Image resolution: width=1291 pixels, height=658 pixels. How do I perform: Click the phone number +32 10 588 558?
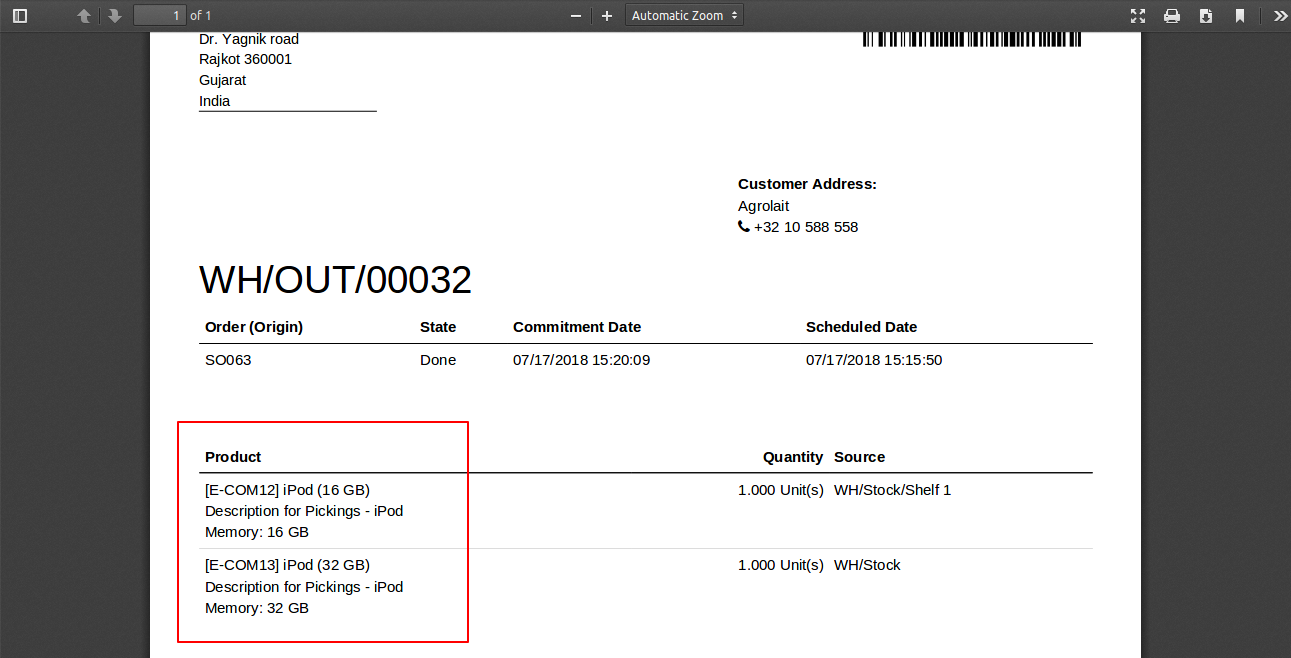[806, 227]
